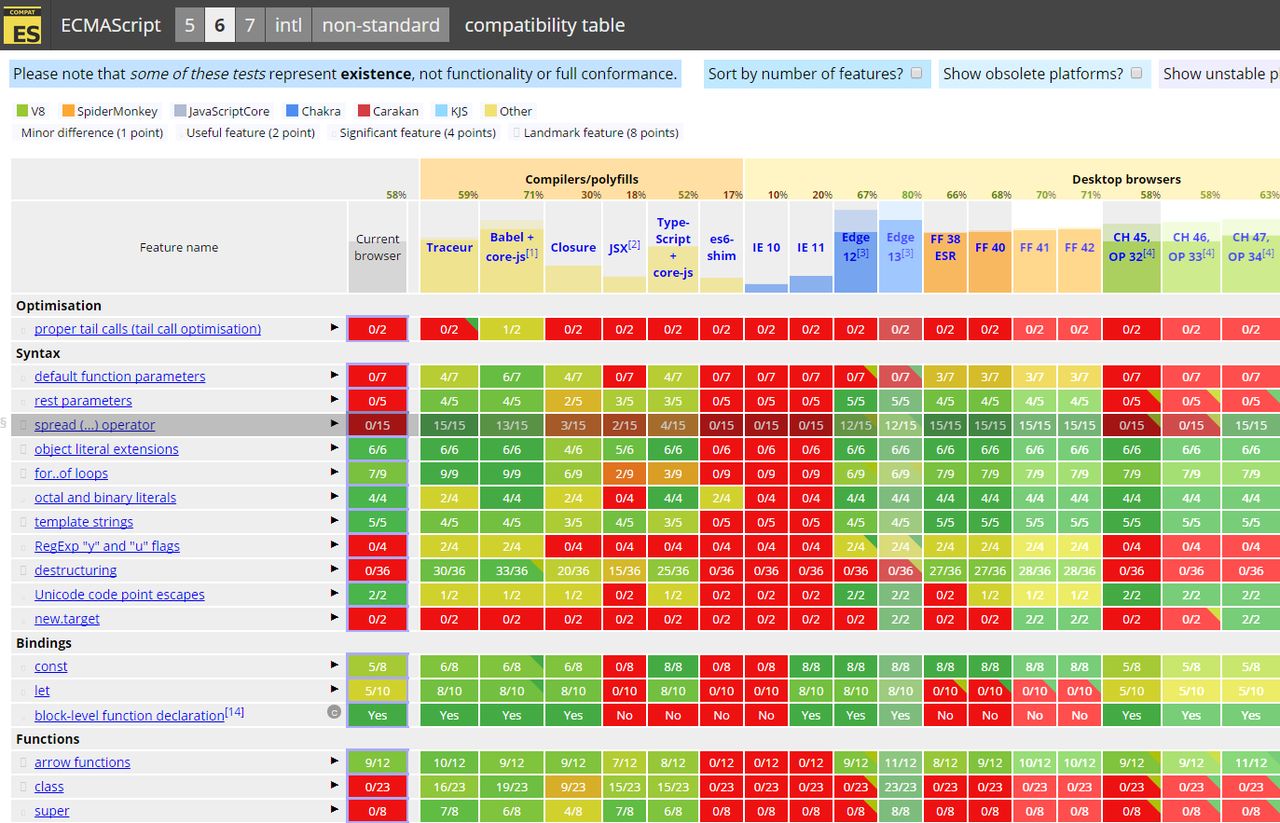
Task: Click the FF 38 ESR column header
Action: (x=945, y=247)
